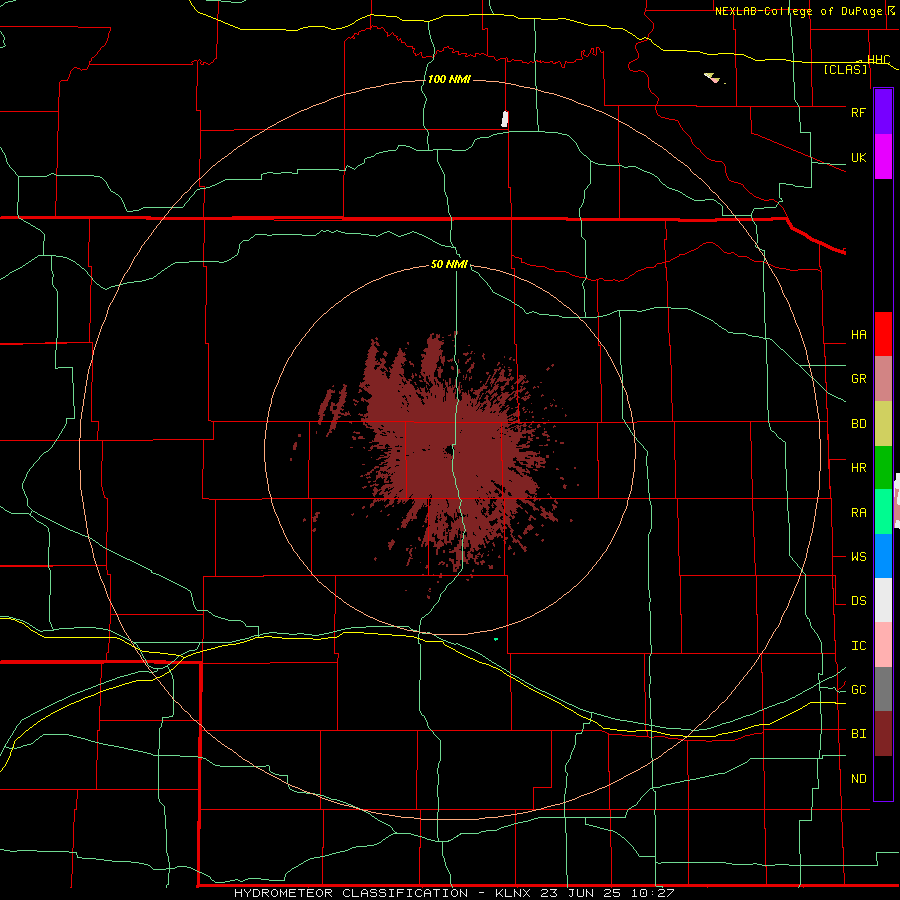Click the '10:27' timestamp
Screen dimensions: 900x900
pyautogui.click(x=652, y=893)
